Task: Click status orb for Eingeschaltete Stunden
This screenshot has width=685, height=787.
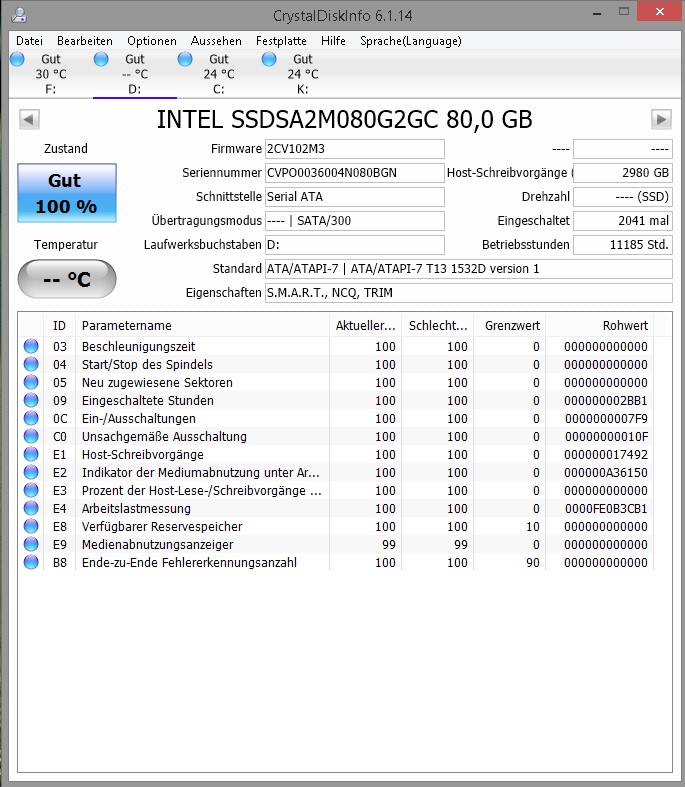Action: tap(31, 401)
